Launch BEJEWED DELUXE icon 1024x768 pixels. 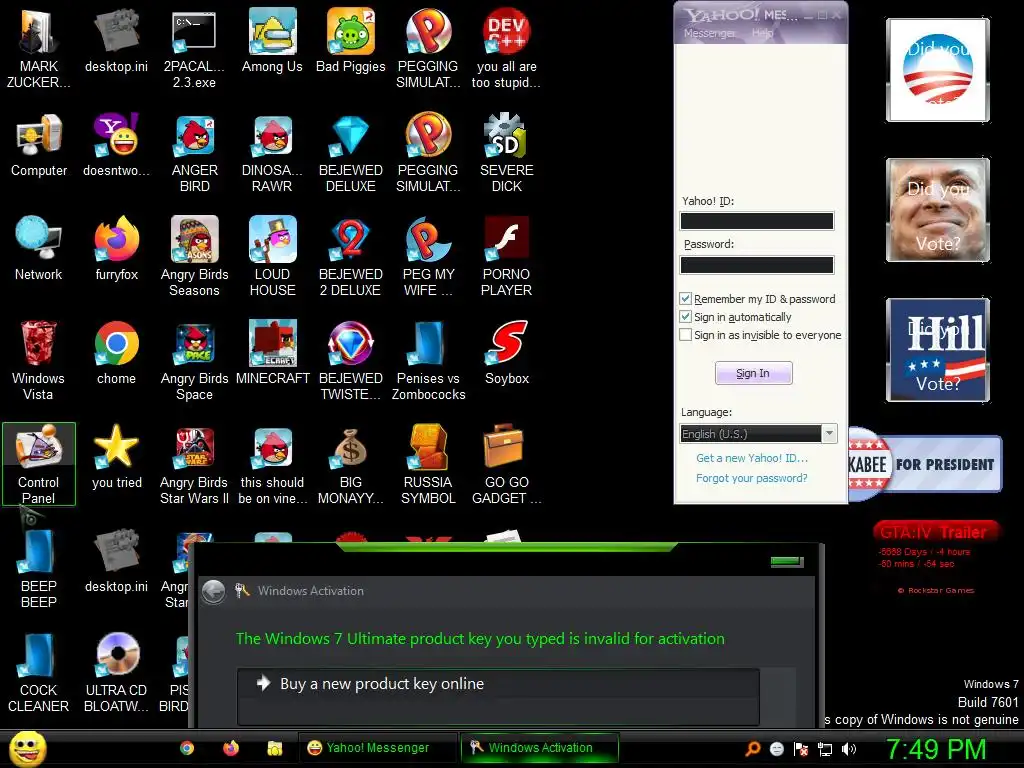point(351,153)
